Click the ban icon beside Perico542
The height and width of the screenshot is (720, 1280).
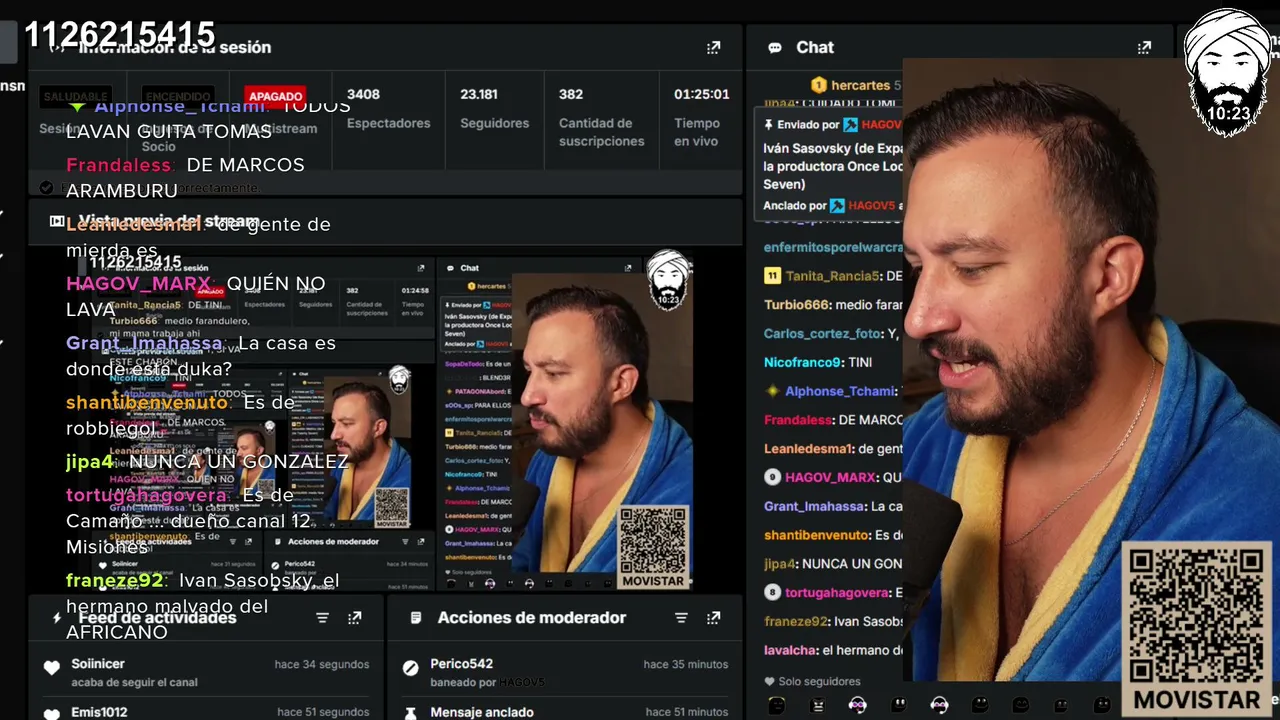410,668
